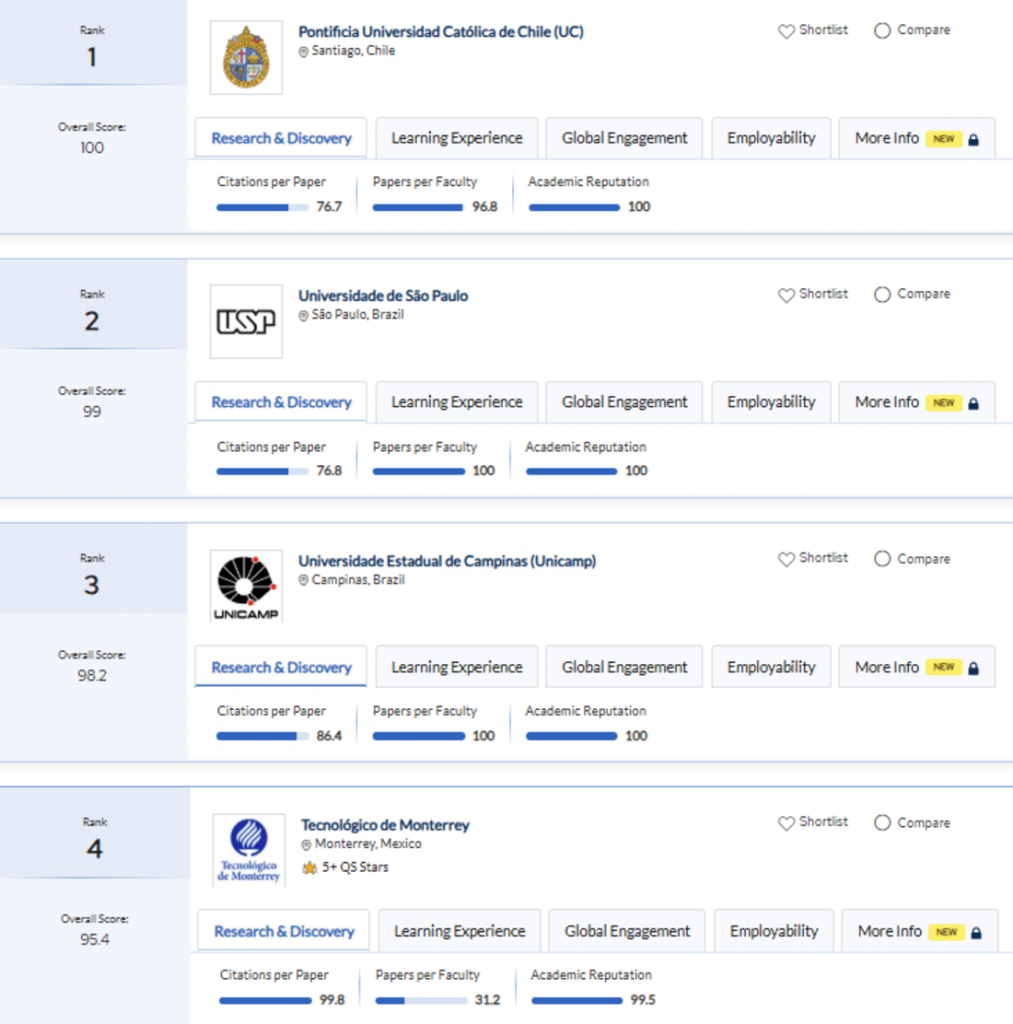Select Compare radio for Universidade de São Paulo
The width and height of the screenshot is (1013, 1024).
(882, 295)
